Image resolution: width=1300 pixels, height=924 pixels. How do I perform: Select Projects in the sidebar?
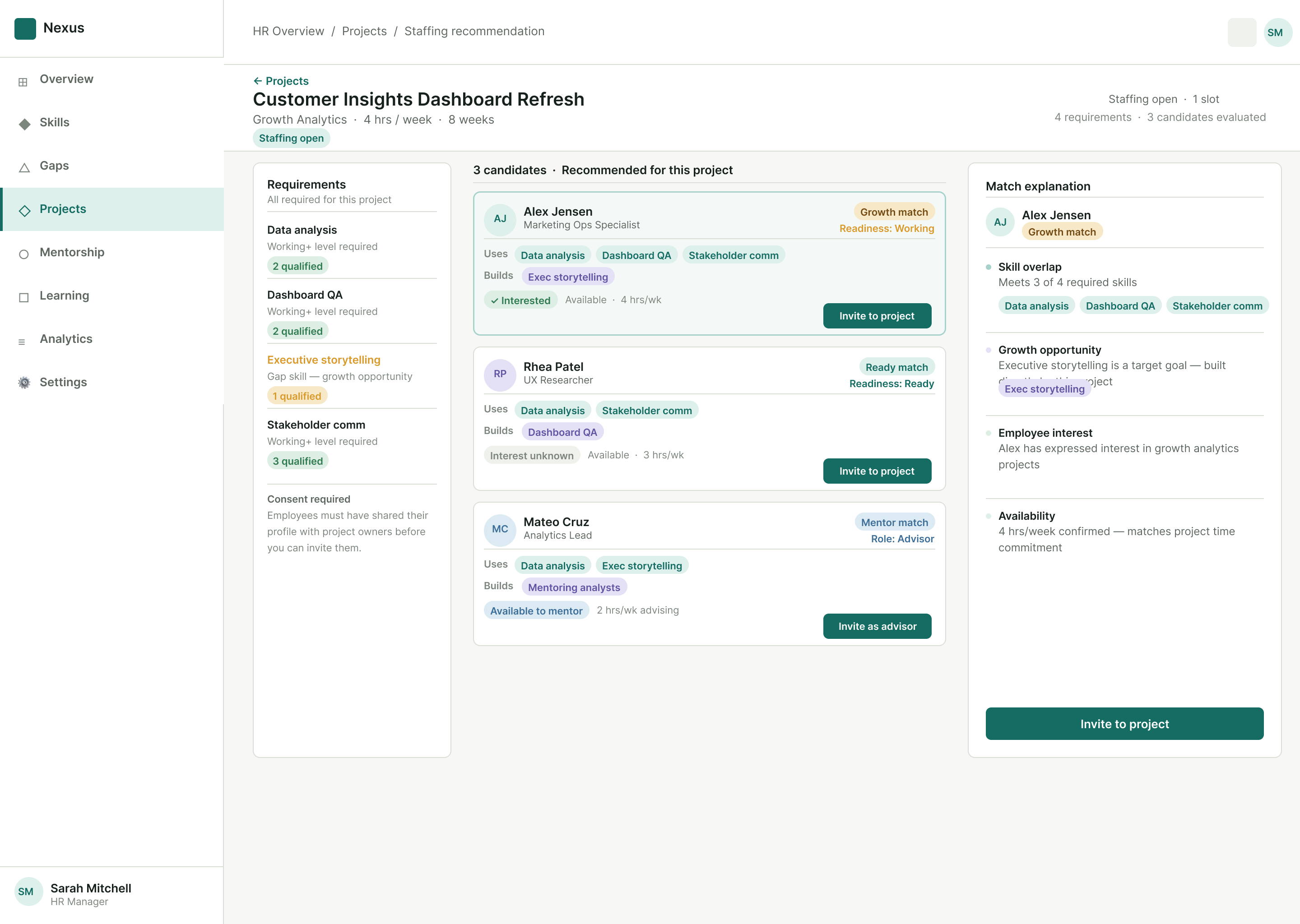tap(111, 209)
